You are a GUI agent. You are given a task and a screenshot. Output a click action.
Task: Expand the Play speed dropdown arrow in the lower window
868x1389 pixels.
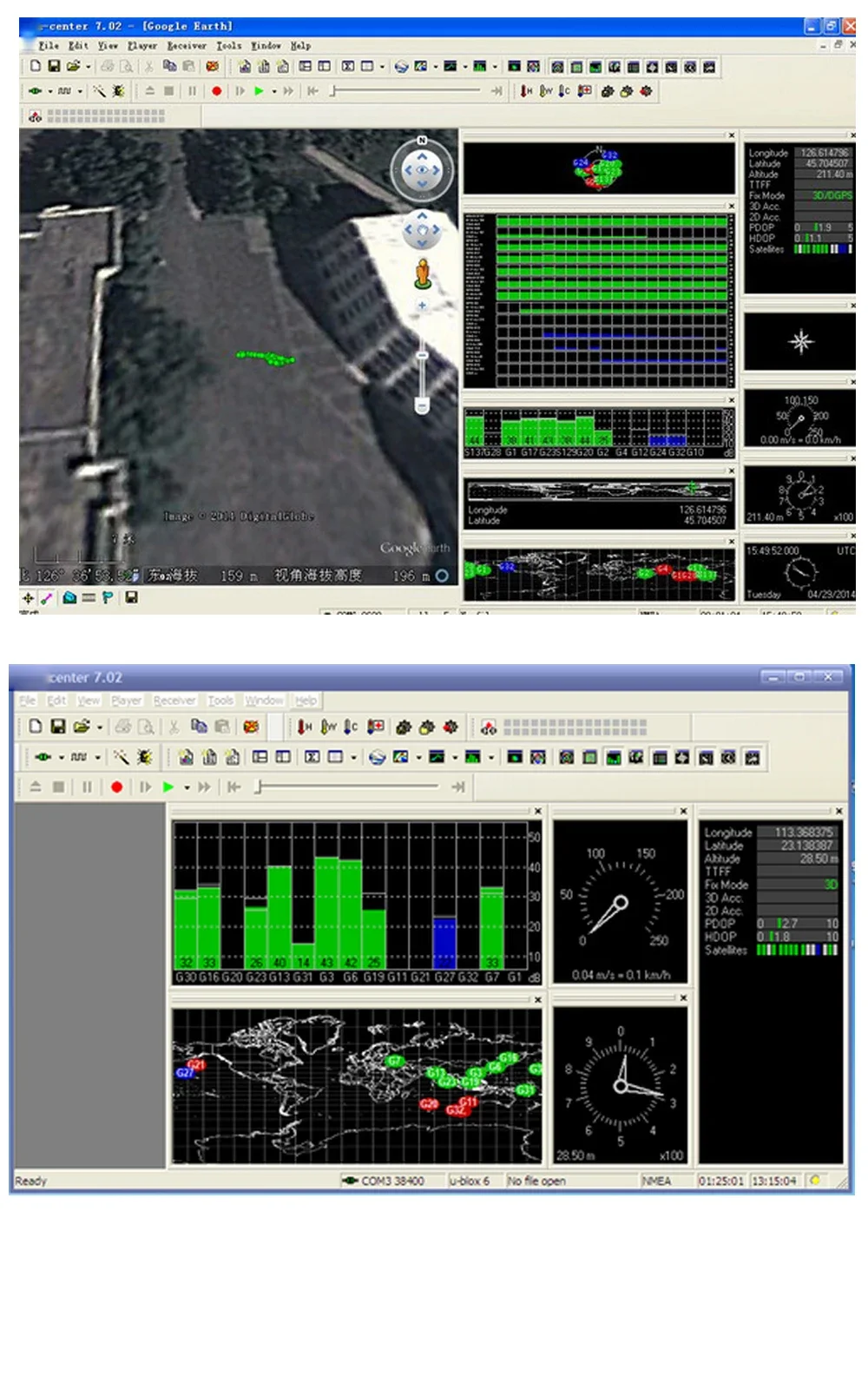(x=187, y=787)
